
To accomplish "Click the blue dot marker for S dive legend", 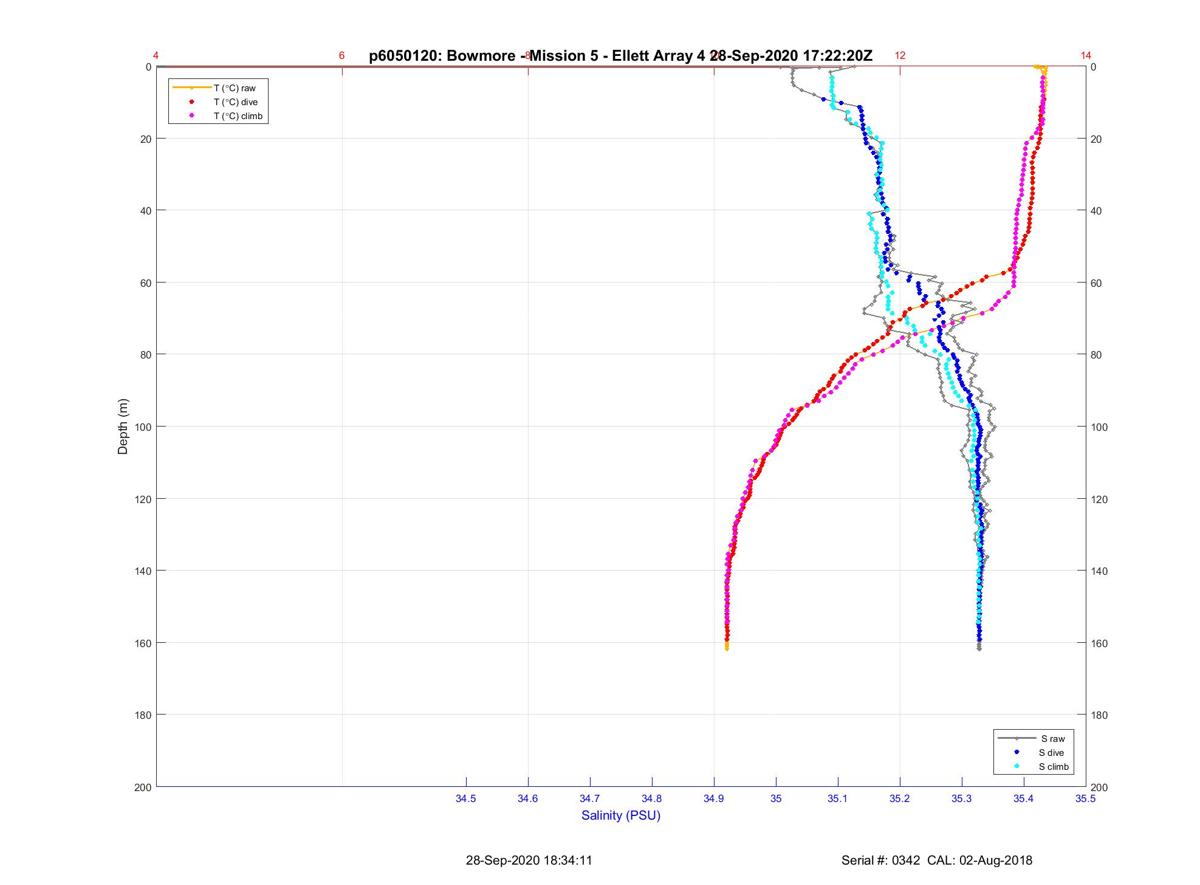I will tap(1017, 752).
